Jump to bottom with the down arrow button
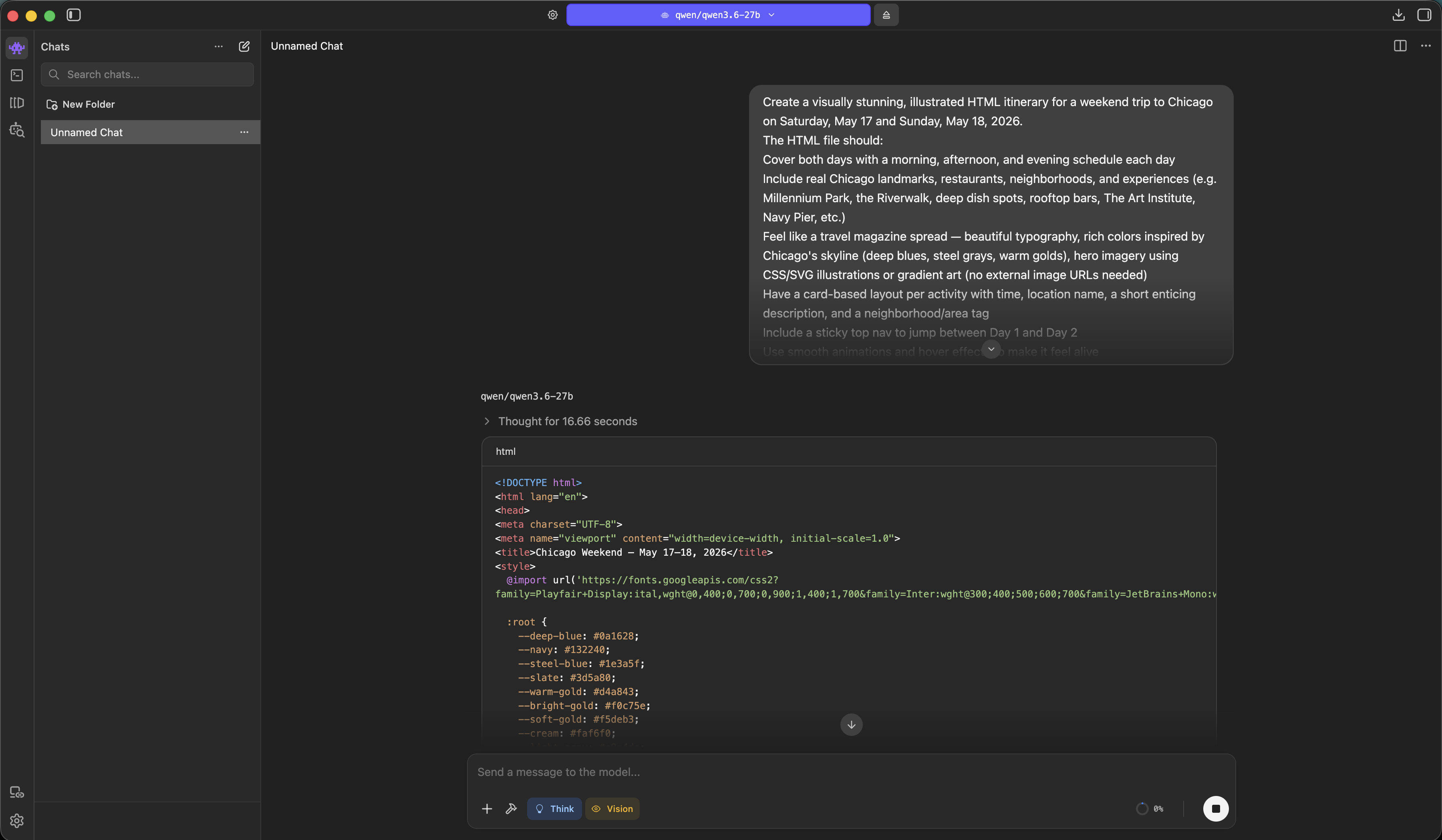Viewport: 1442px width, 840px height. click(852, 725)
